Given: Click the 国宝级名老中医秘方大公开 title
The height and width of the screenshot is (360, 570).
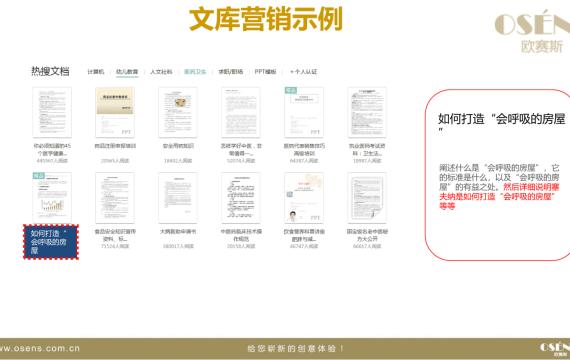Looking at the screenshot, I should (367, 235).
